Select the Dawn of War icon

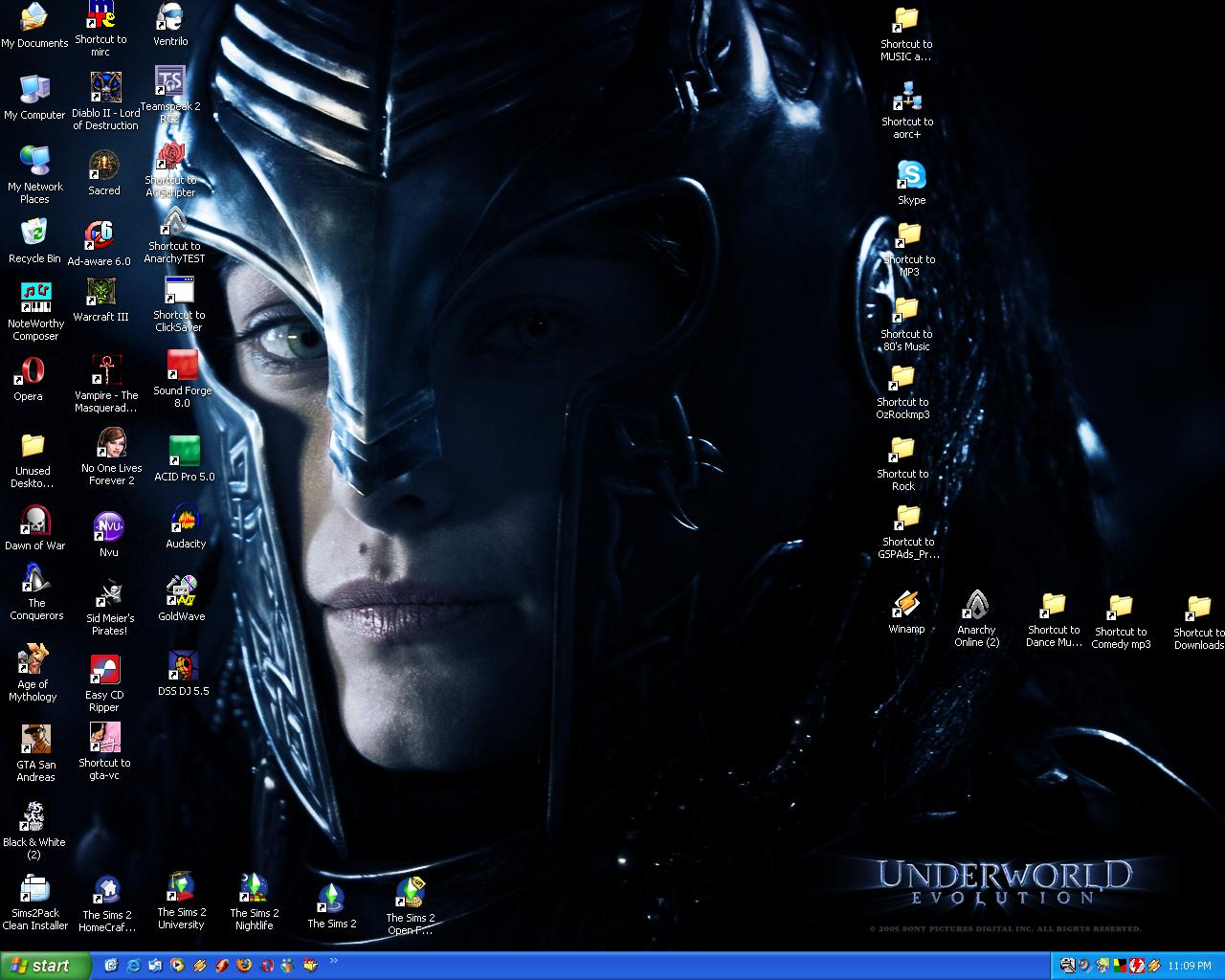tap(35, 522)
